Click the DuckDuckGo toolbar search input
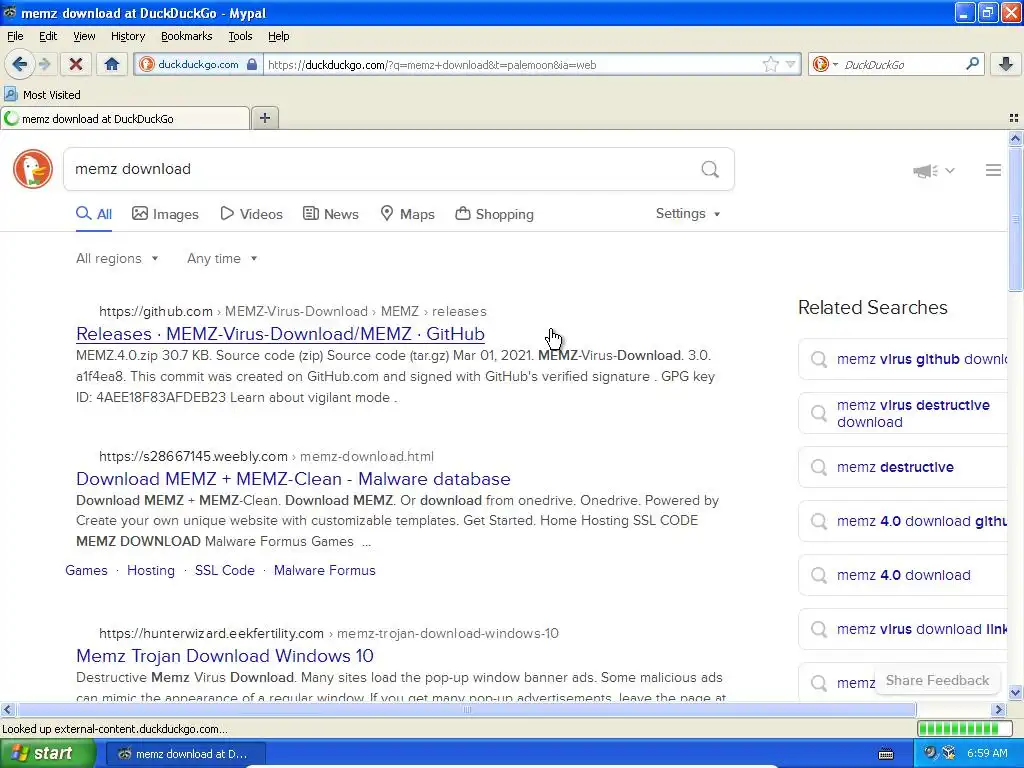The width and height of the screenshot is (1024, 768). click(x=901, y=65)
